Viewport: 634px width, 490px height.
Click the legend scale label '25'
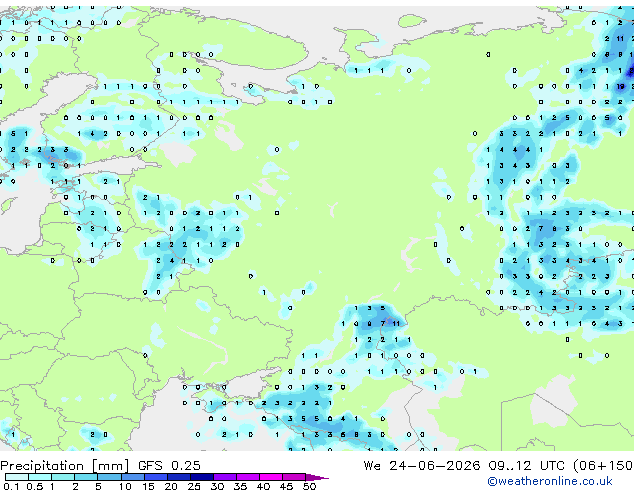194,486
